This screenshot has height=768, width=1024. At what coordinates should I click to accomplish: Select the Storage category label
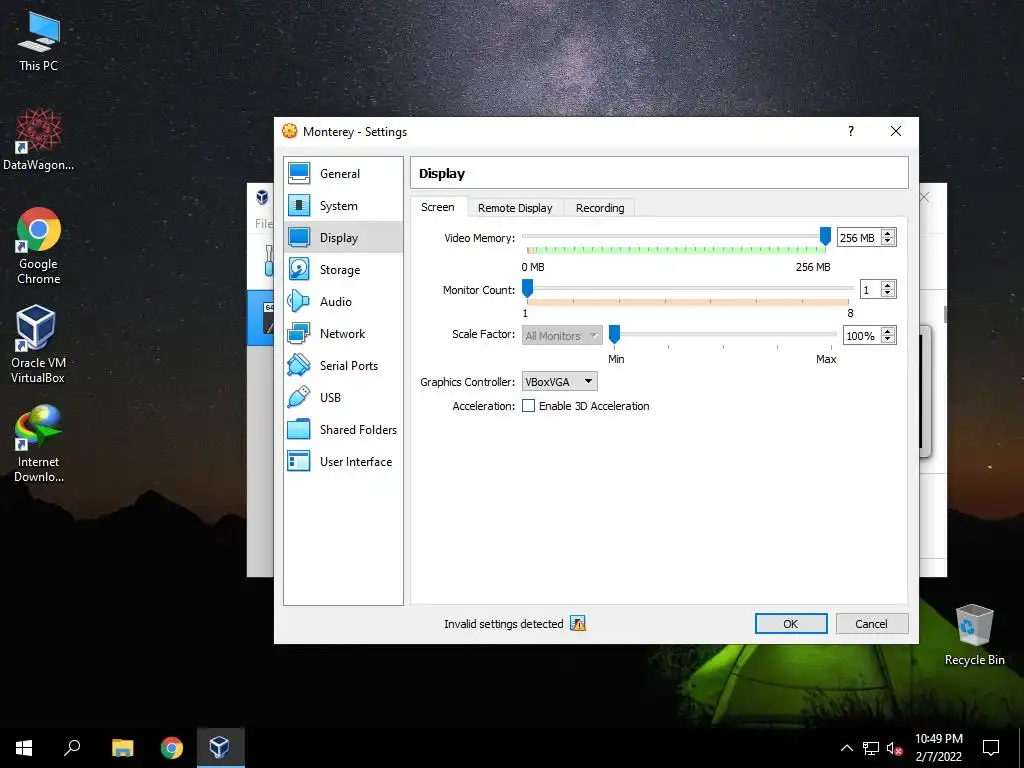(340, 270)
